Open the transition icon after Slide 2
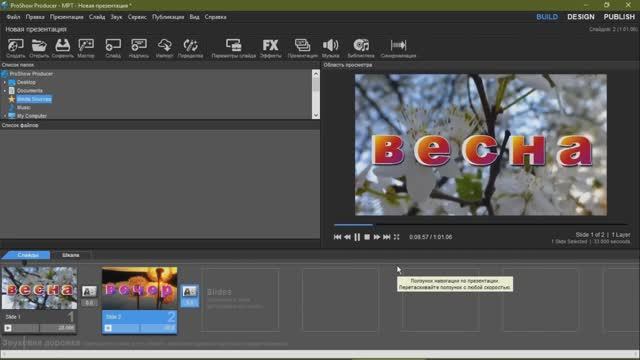640x360 pixels. coord(189,291)
